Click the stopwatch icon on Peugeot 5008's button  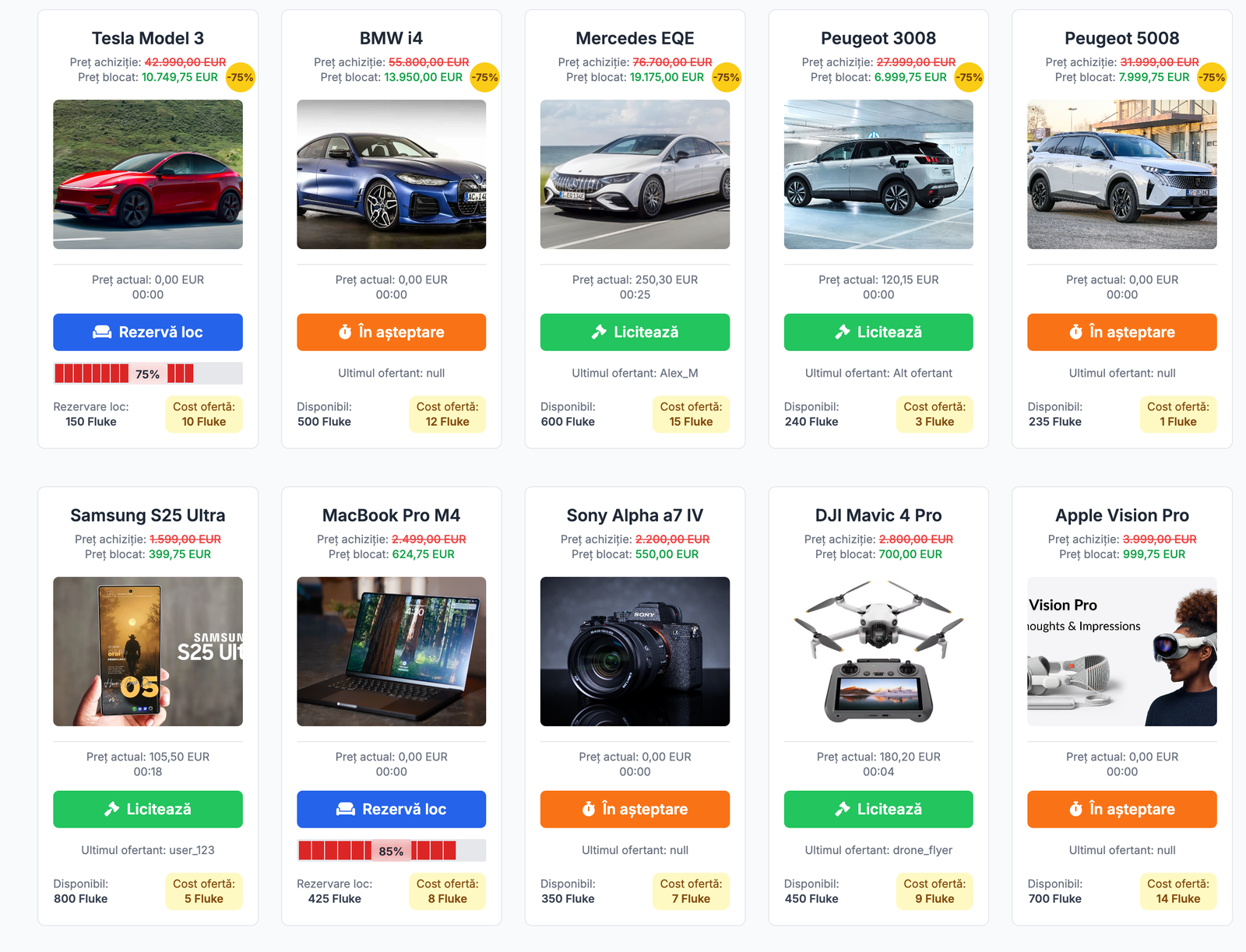(1075, 332)
